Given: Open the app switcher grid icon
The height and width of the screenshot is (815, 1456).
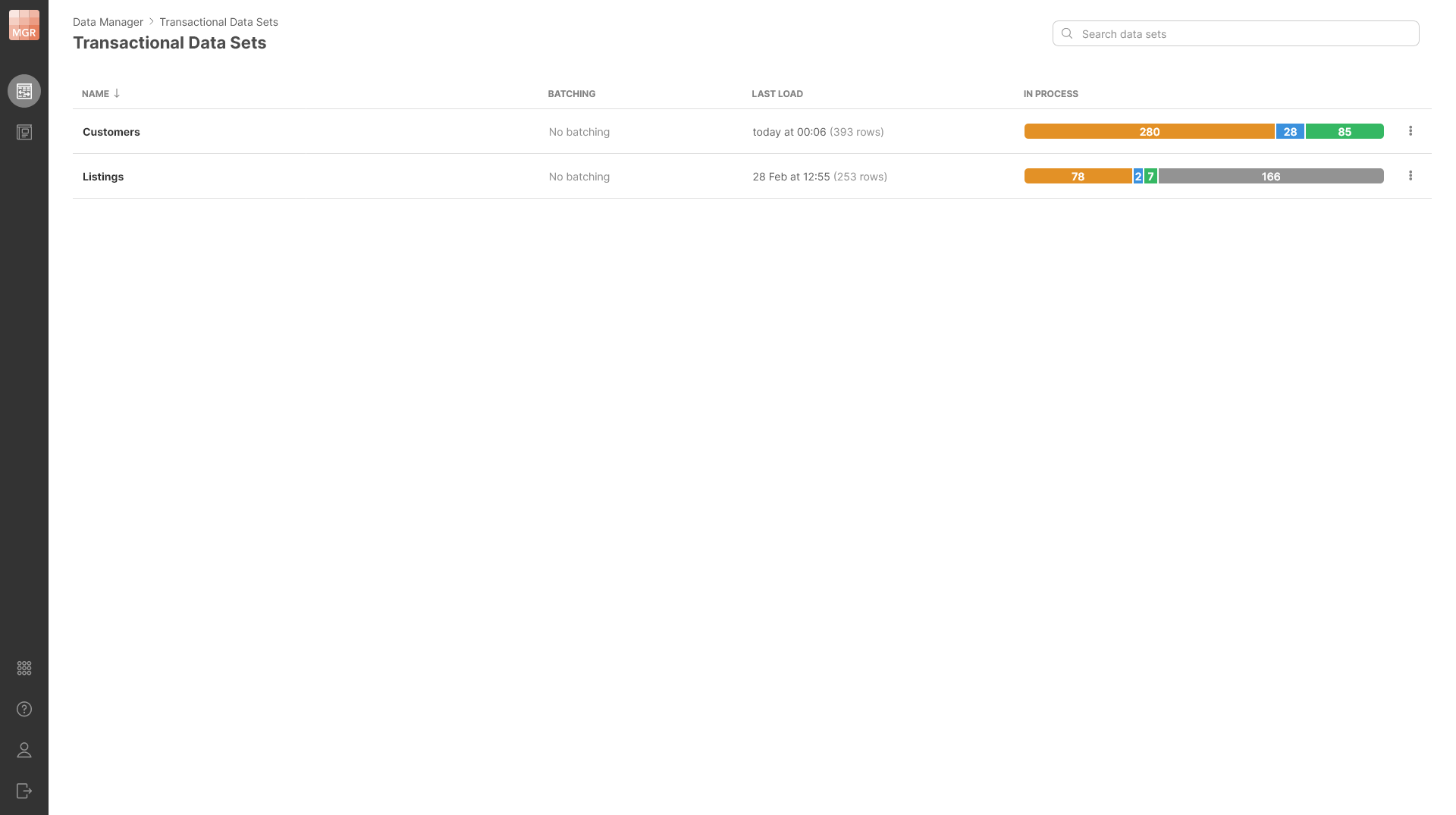Looking at the screenshot, I should coord(24,668).
